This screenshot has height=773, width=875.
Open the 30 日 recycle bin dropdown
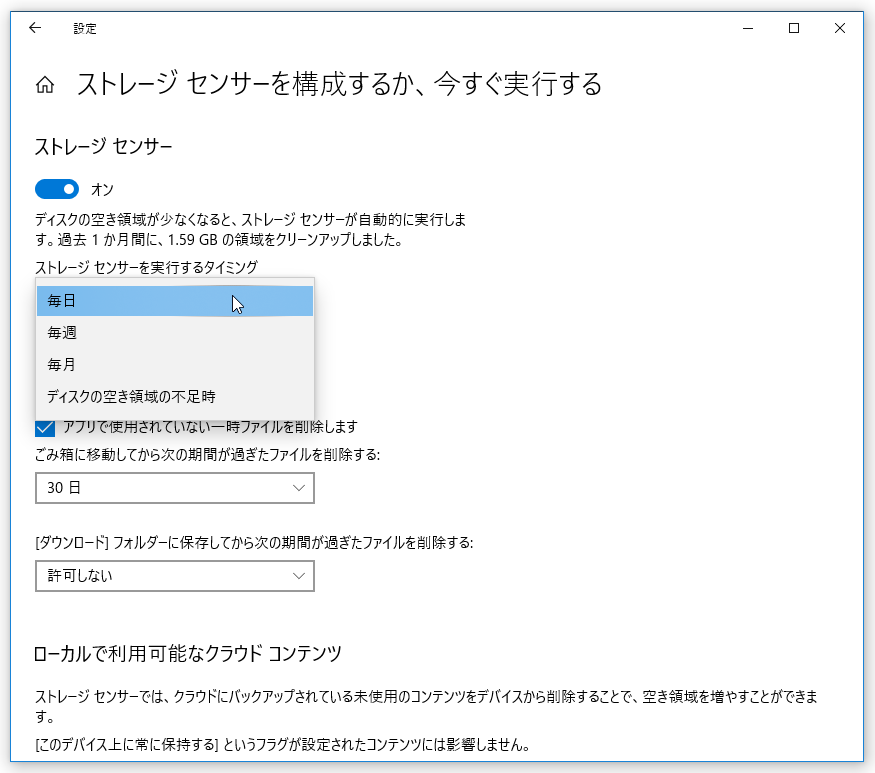point(175,488)
